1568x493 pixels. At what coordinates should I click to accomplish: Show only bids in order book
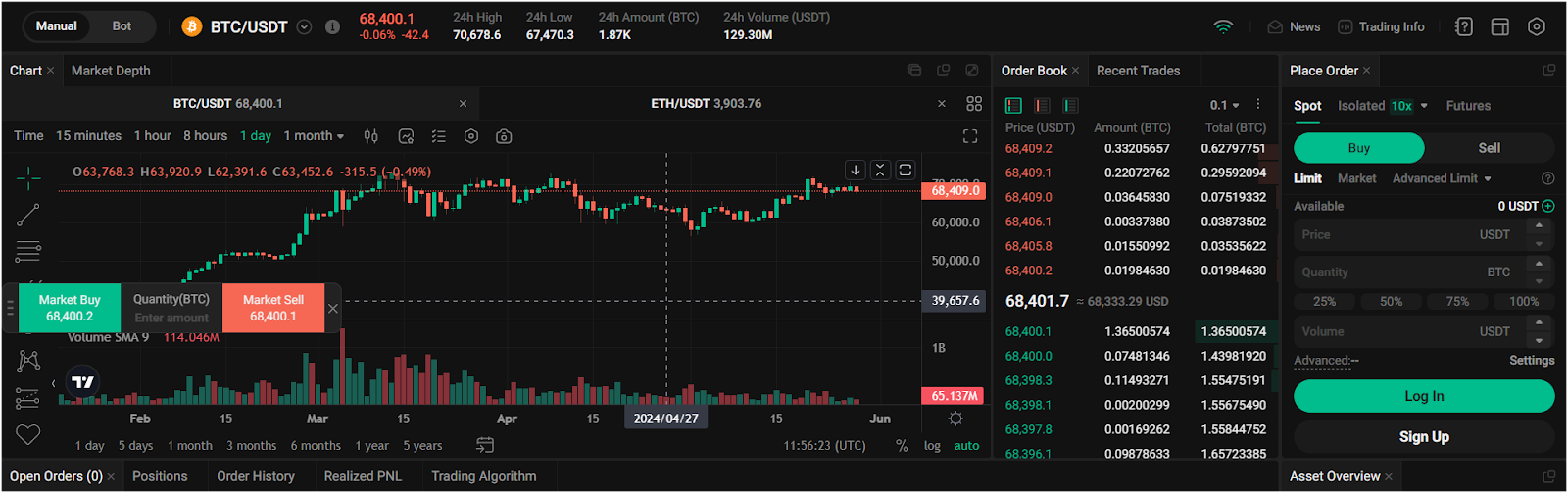pyautogui.click(x=1071, y=105)
